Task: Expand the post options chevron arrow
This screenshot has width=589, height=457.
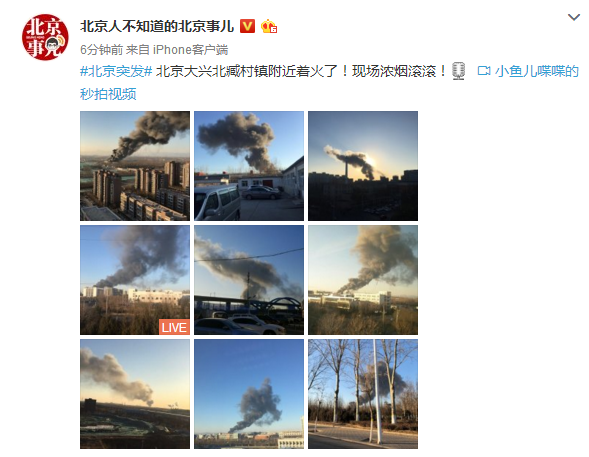Action: pyautogui.click(x=574, y=17)
